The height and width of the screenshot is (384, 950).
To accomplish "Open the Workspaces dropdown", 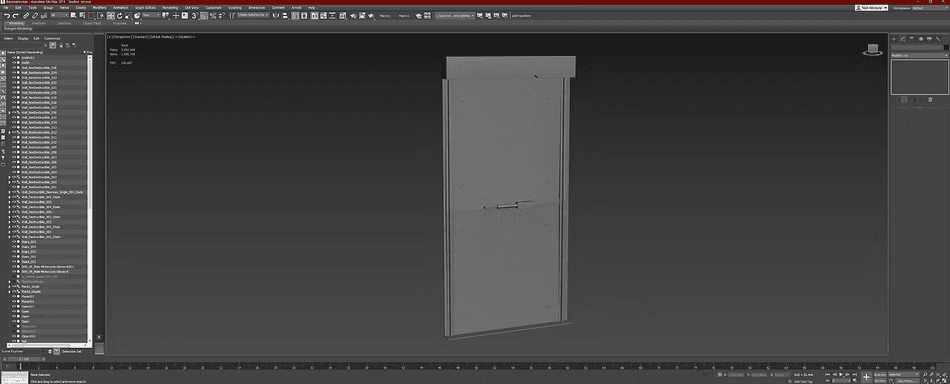I will click(x=931, y=8).
